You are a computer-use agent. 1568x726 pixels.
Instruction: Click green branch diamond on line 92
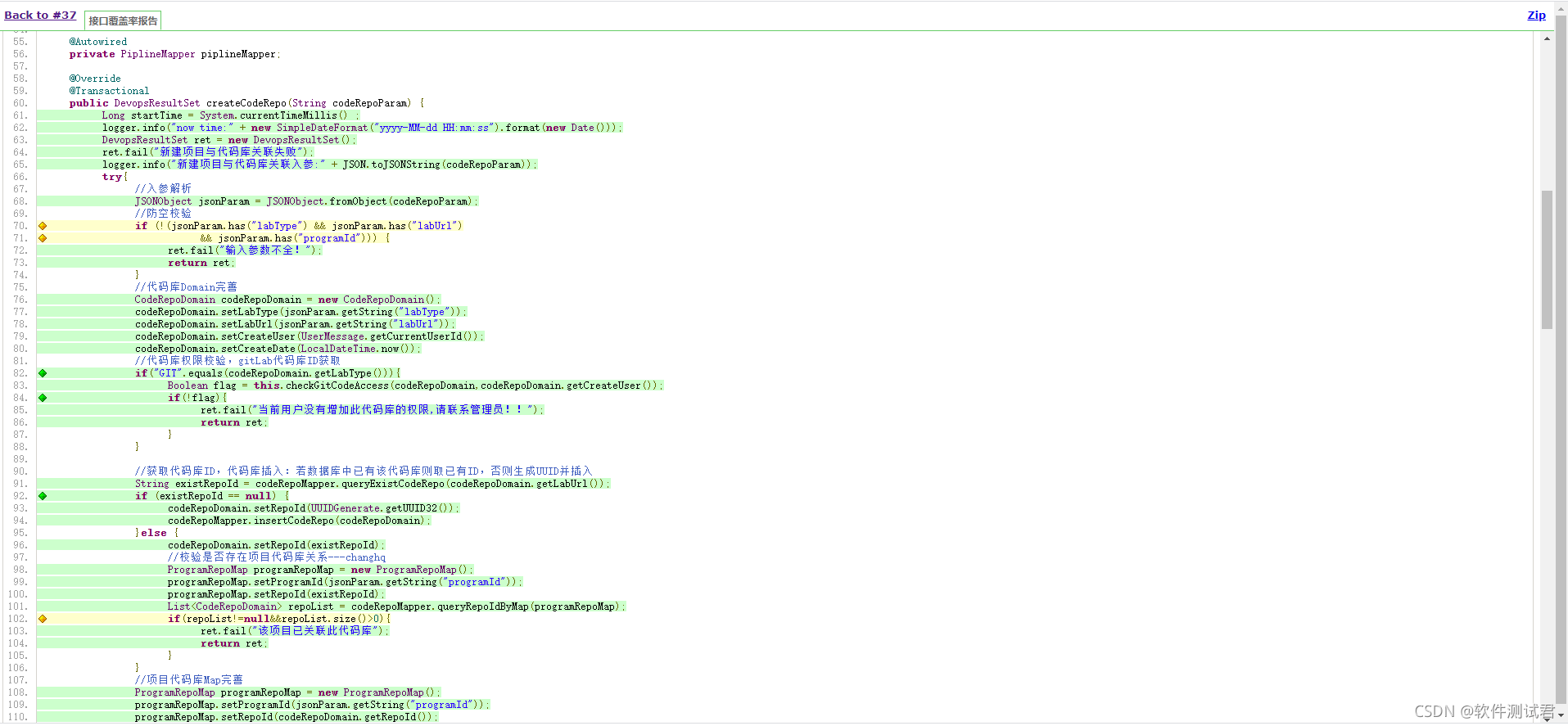coord(43,496)
